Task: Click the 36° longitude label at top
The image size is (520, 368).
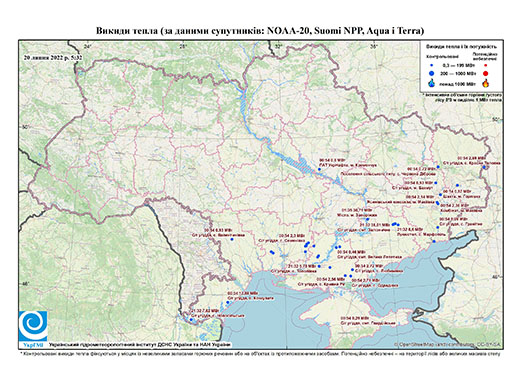Action: coord(374,46)
